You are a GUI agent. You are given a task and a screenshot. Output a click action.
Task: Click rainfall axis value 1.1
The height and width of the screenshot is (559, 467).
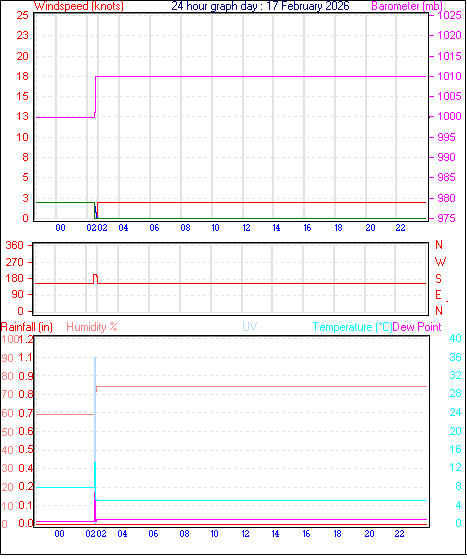pyautogui.click(x=25, y=358)
